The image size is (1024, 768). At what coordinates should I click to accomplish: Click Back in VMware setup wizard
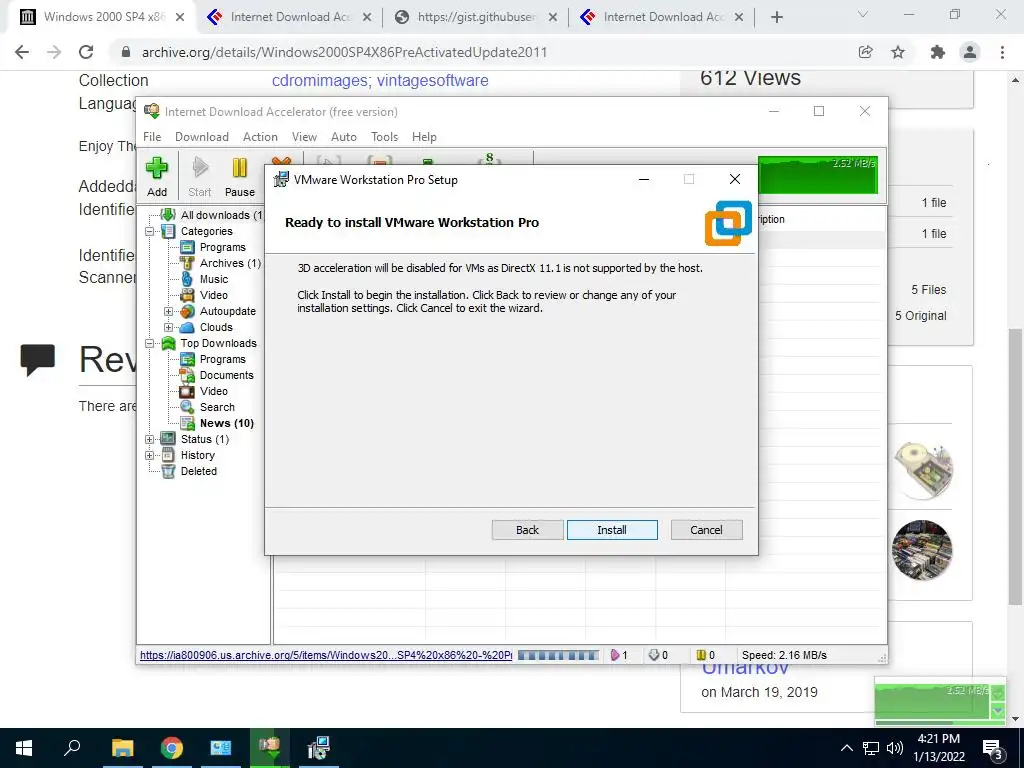click(527, 530)
